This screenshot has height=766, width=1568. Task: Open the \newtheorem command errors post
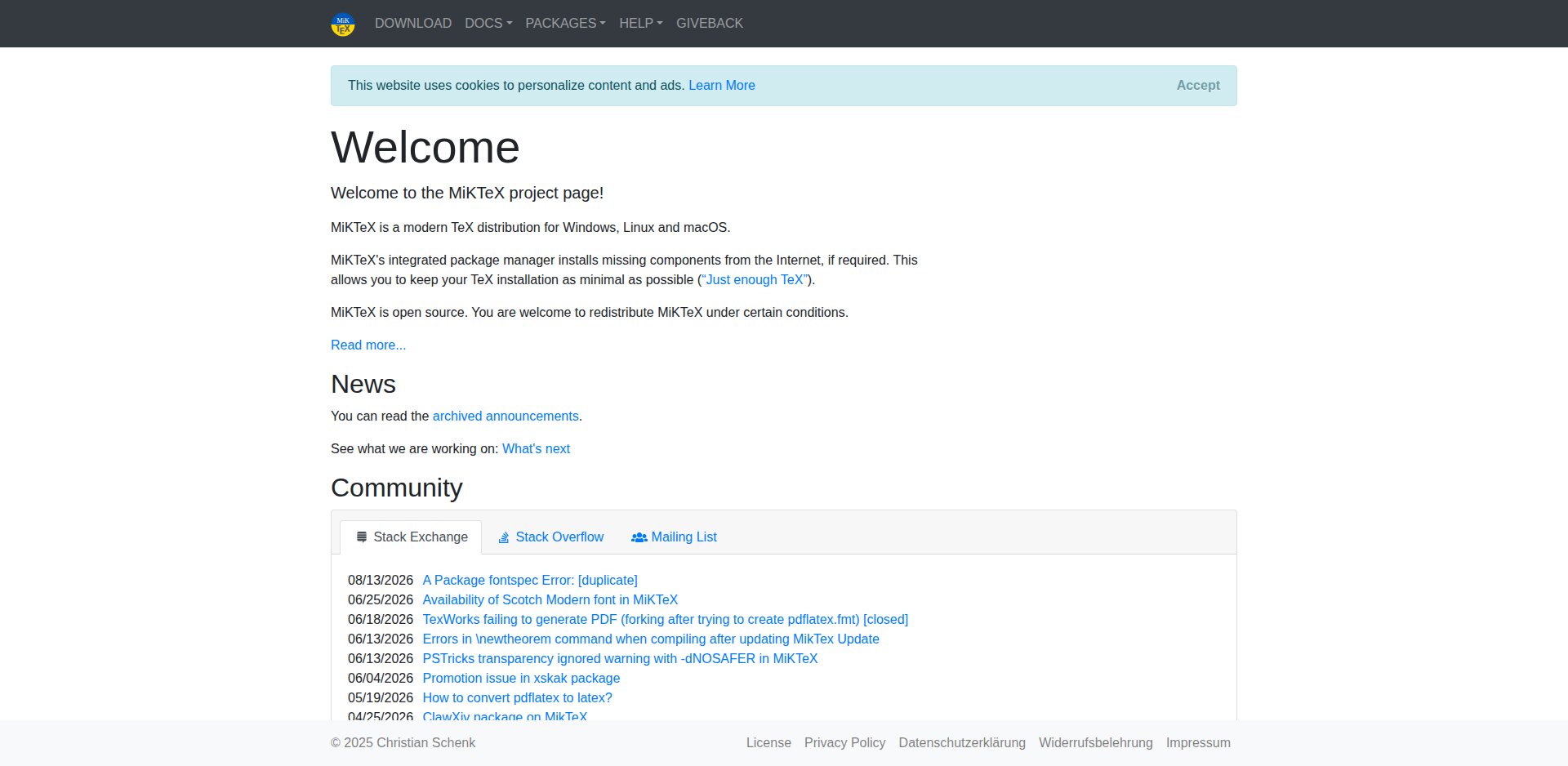coord(651,639)
